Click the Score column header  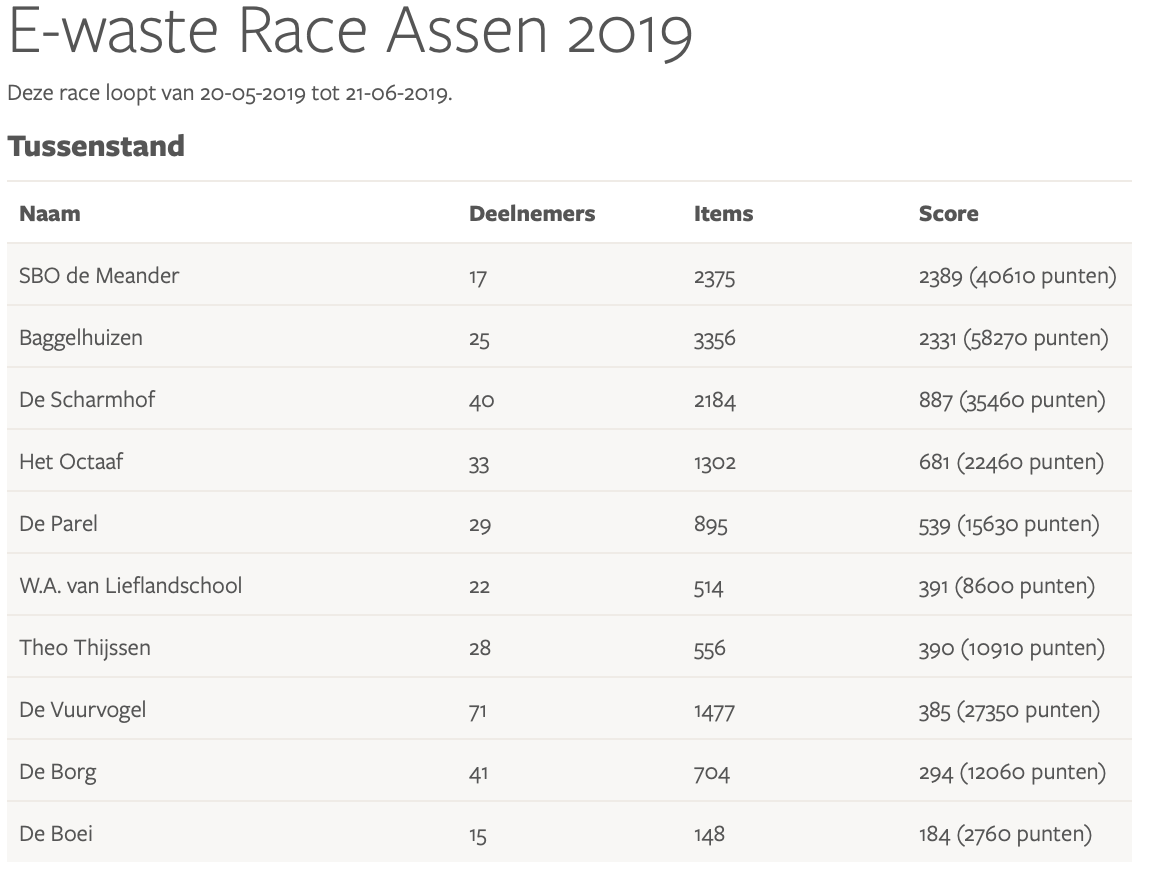point(948,214)
